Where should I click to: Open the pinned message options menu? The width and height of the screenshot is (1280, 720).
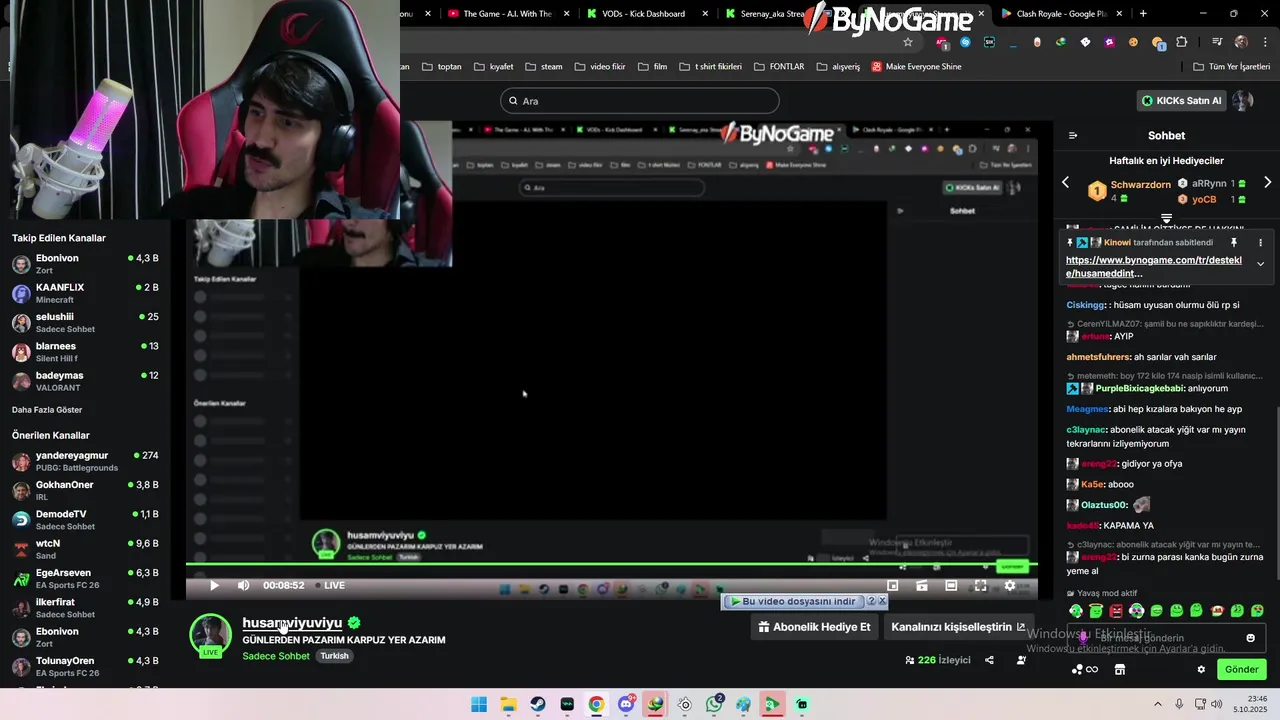click(1260, 243)
